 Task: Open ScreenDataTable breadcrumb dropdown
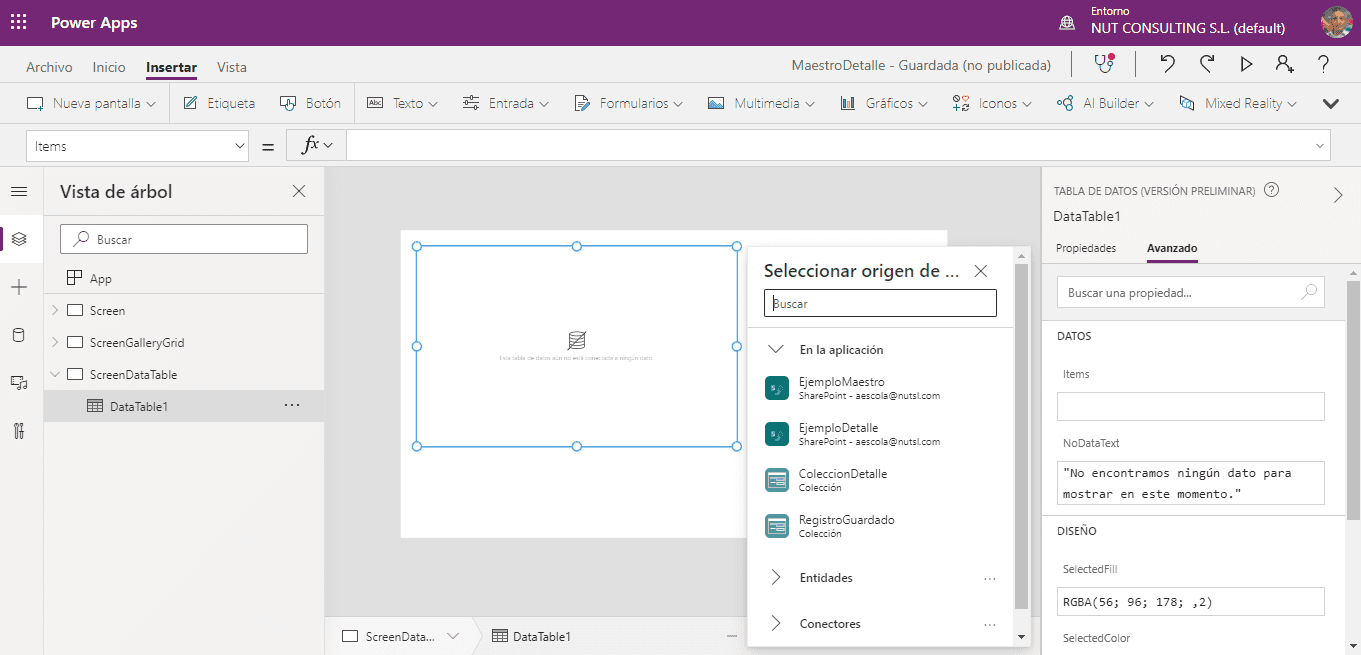click(453, 636)
